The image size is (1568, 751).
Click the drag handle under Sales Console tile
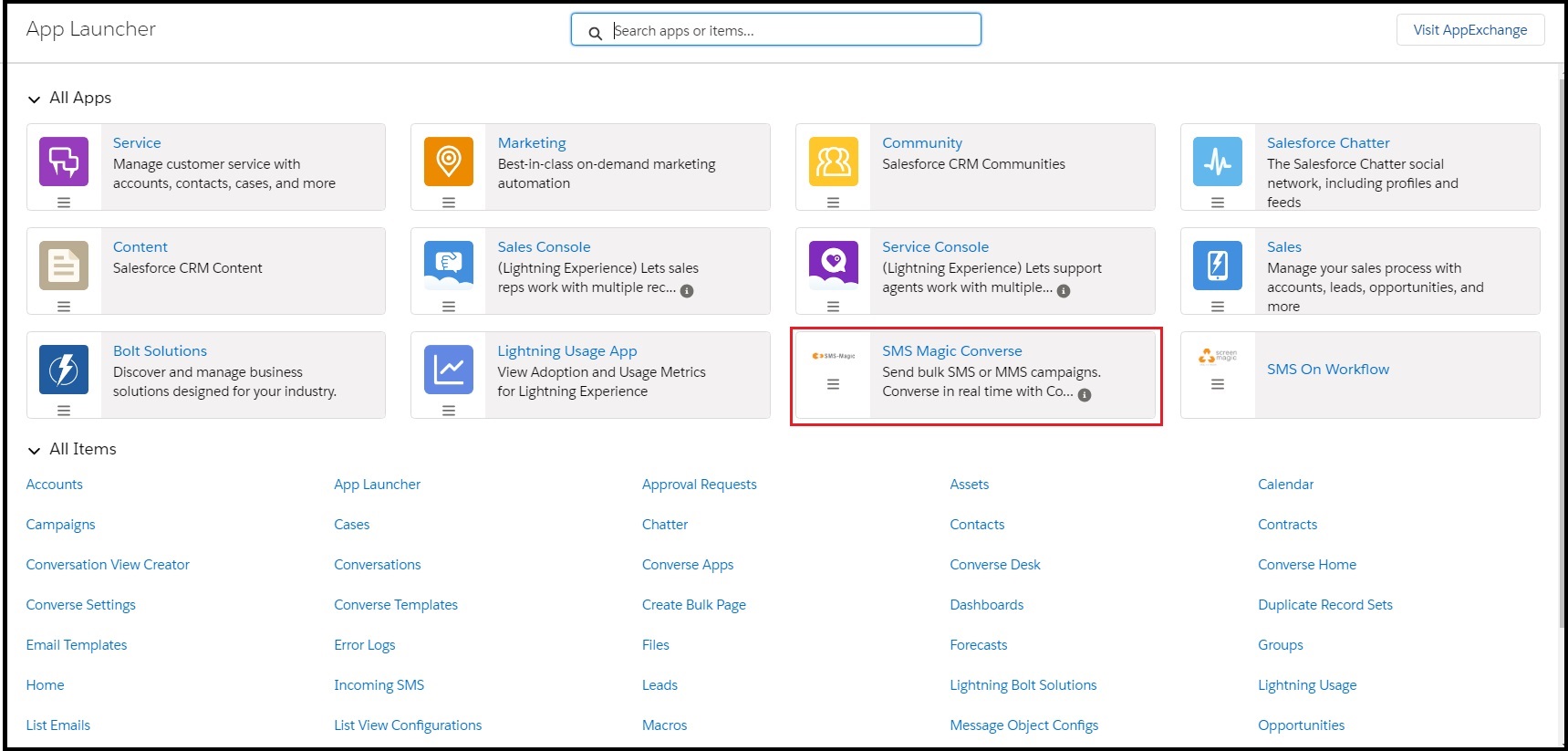(x=449, y=307)
